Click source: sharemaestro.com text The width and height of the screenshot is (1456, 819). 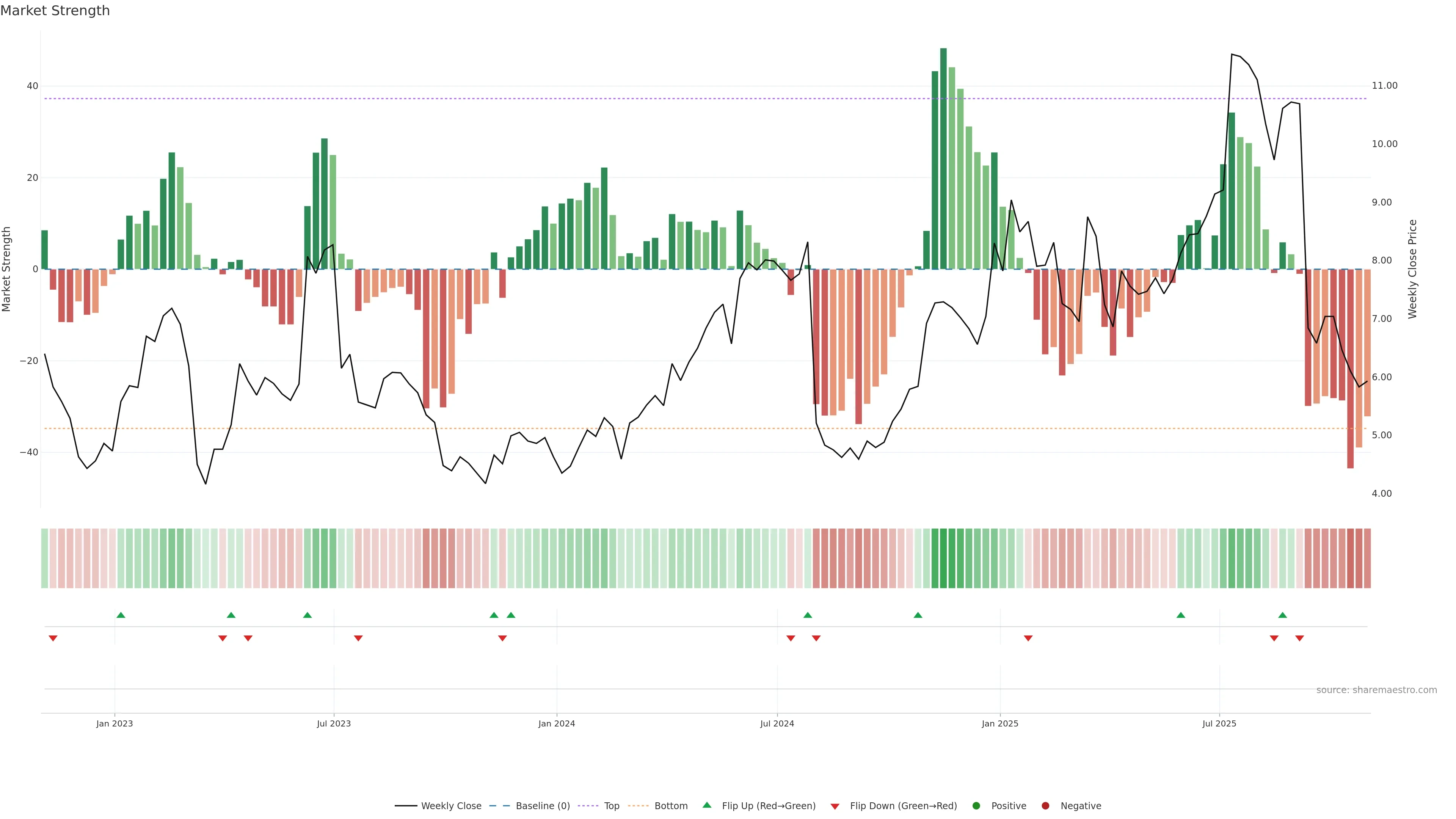1376,690
